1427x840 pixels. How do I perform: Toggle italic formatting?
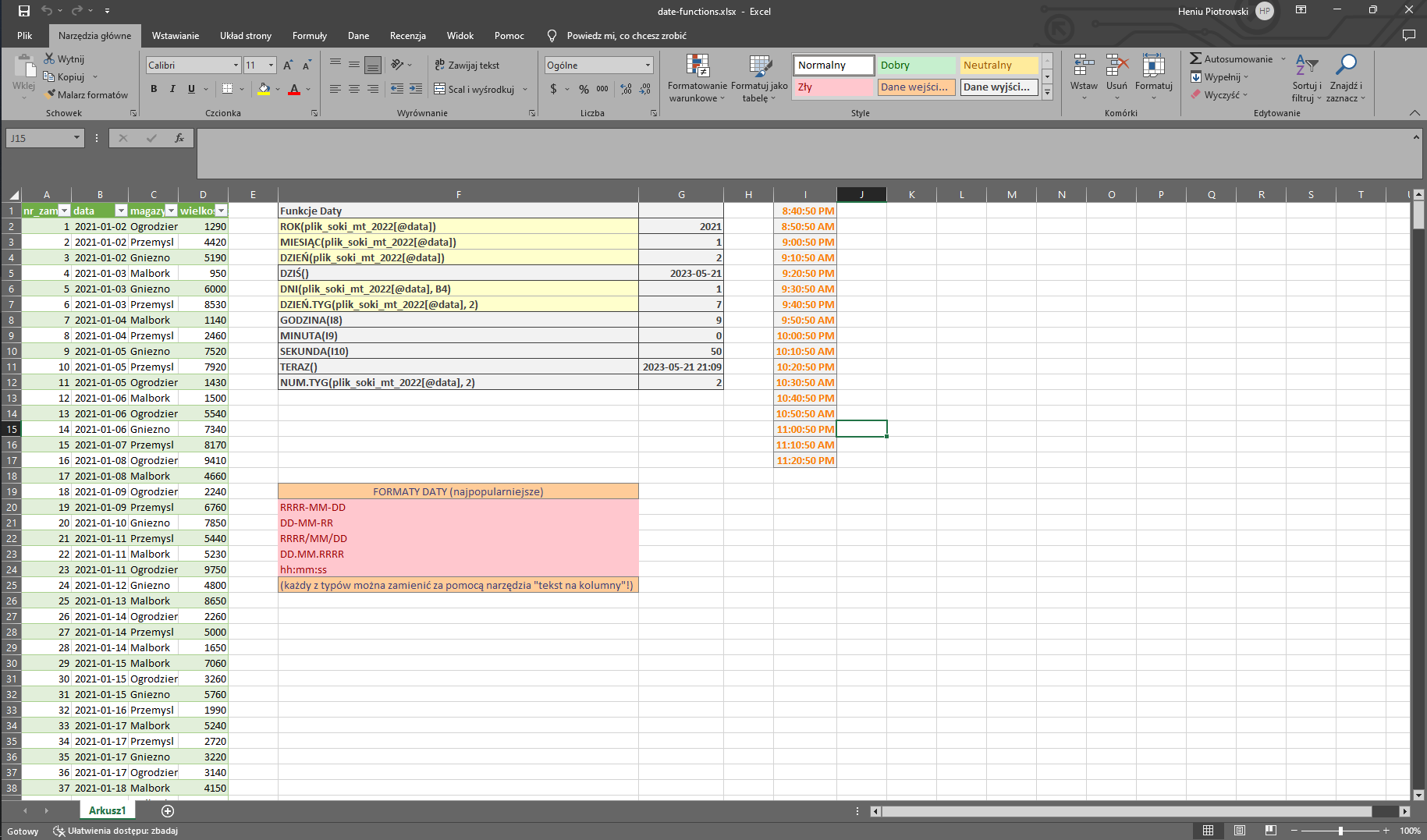coord(172,90)
